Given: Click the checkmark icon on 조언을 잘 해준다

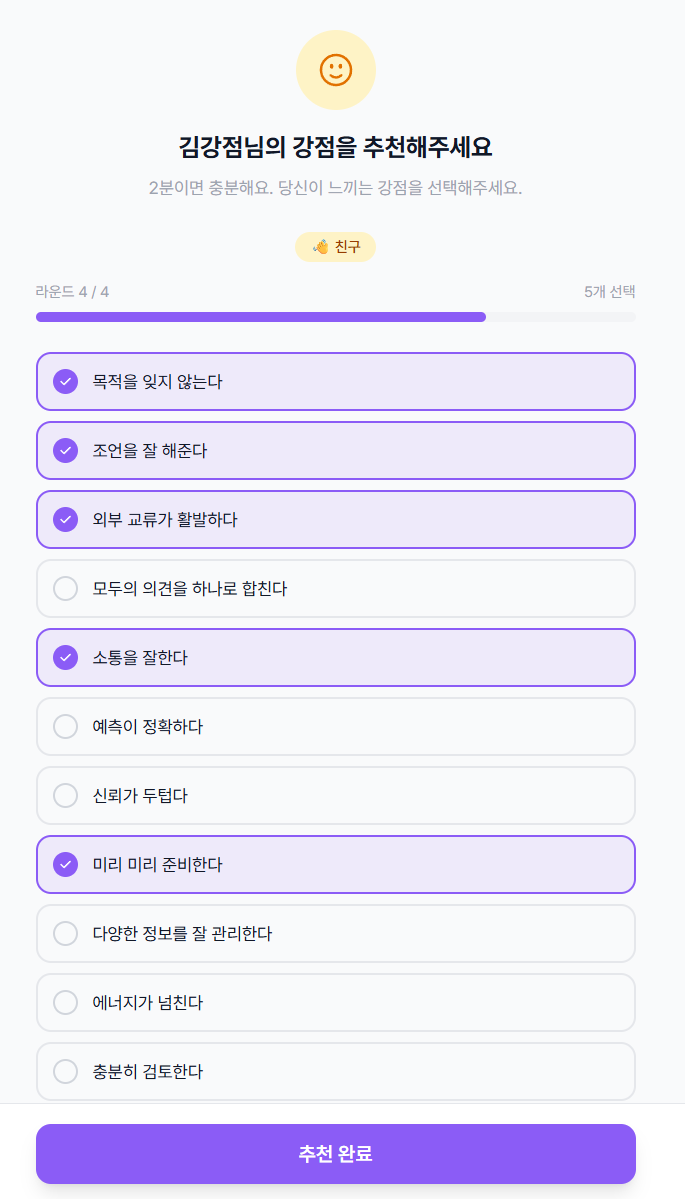Looking at the screenshot, I should [65, 450].
